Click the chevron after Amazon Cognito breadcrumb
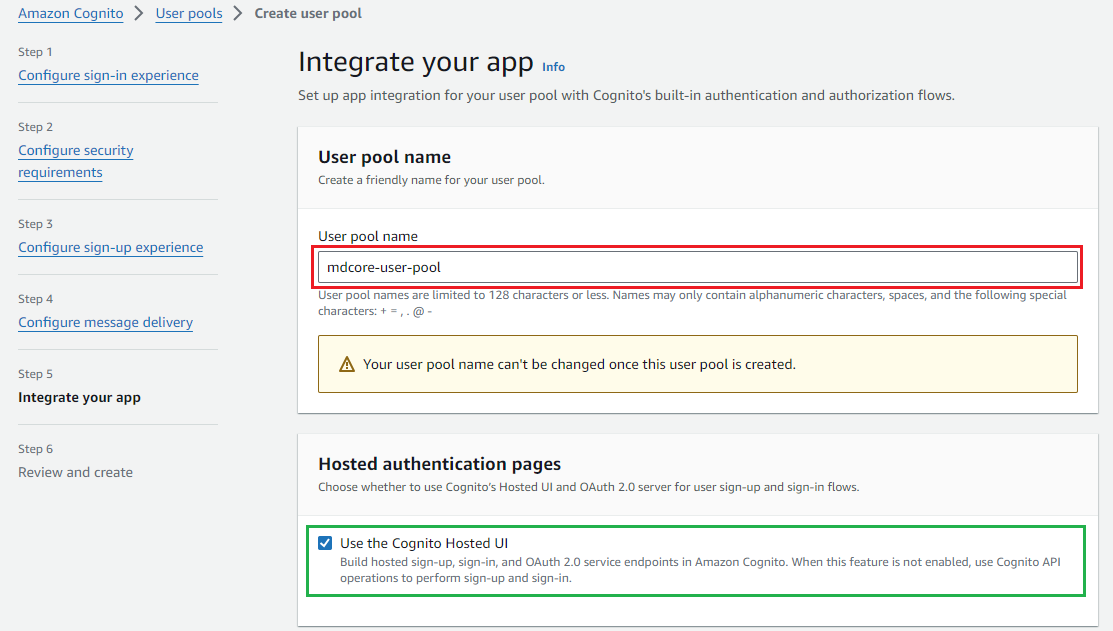This screenshot has height=631, width=1113. [x=139, y=13]
